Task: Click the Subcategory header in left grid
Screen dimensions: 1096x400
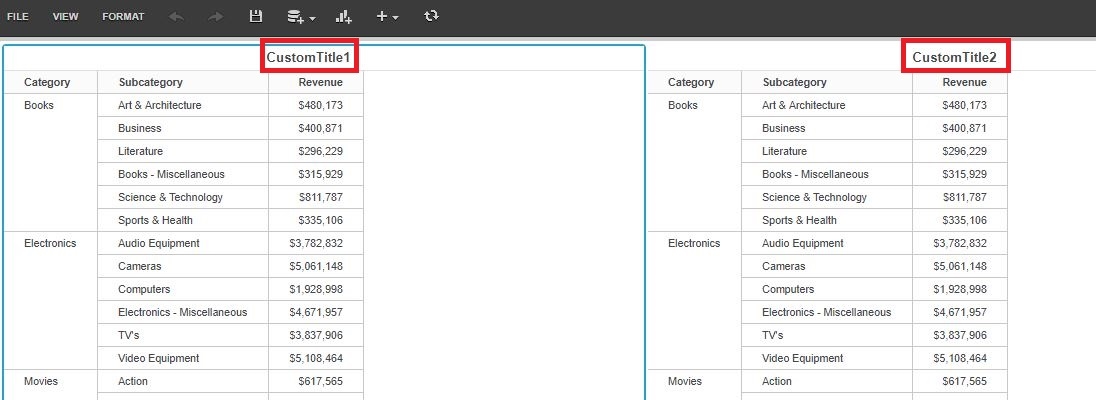Action: (150, 83)
